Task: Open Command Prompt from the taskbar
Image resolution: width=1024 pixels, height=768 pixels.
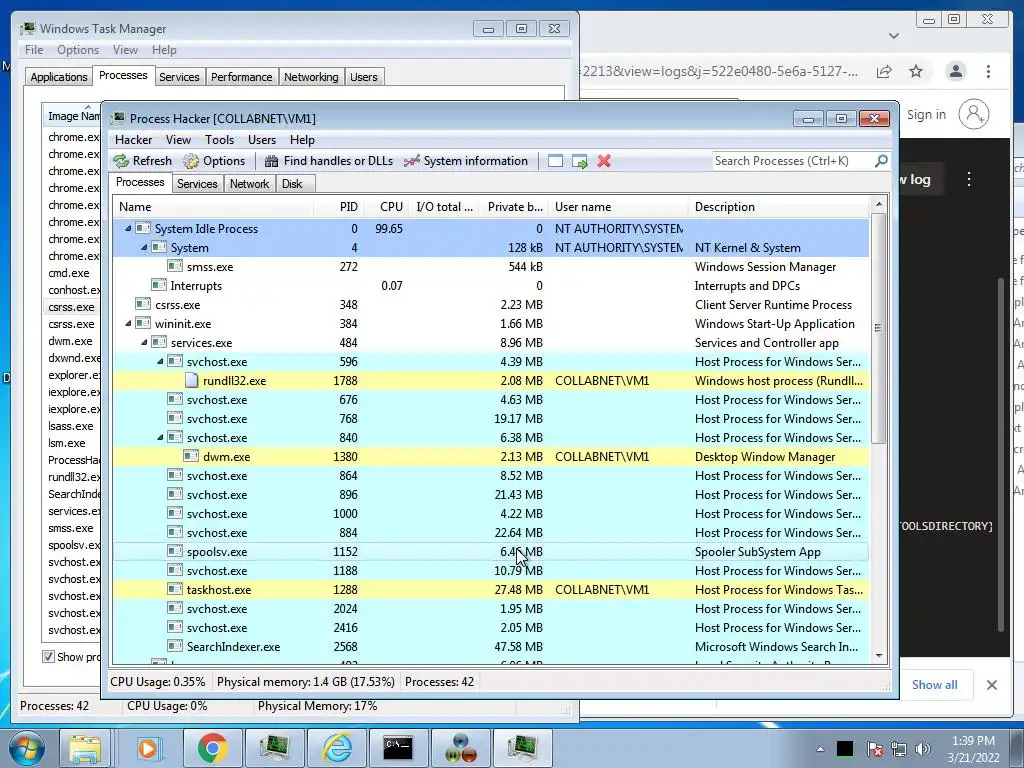Action: click(398, 748)
